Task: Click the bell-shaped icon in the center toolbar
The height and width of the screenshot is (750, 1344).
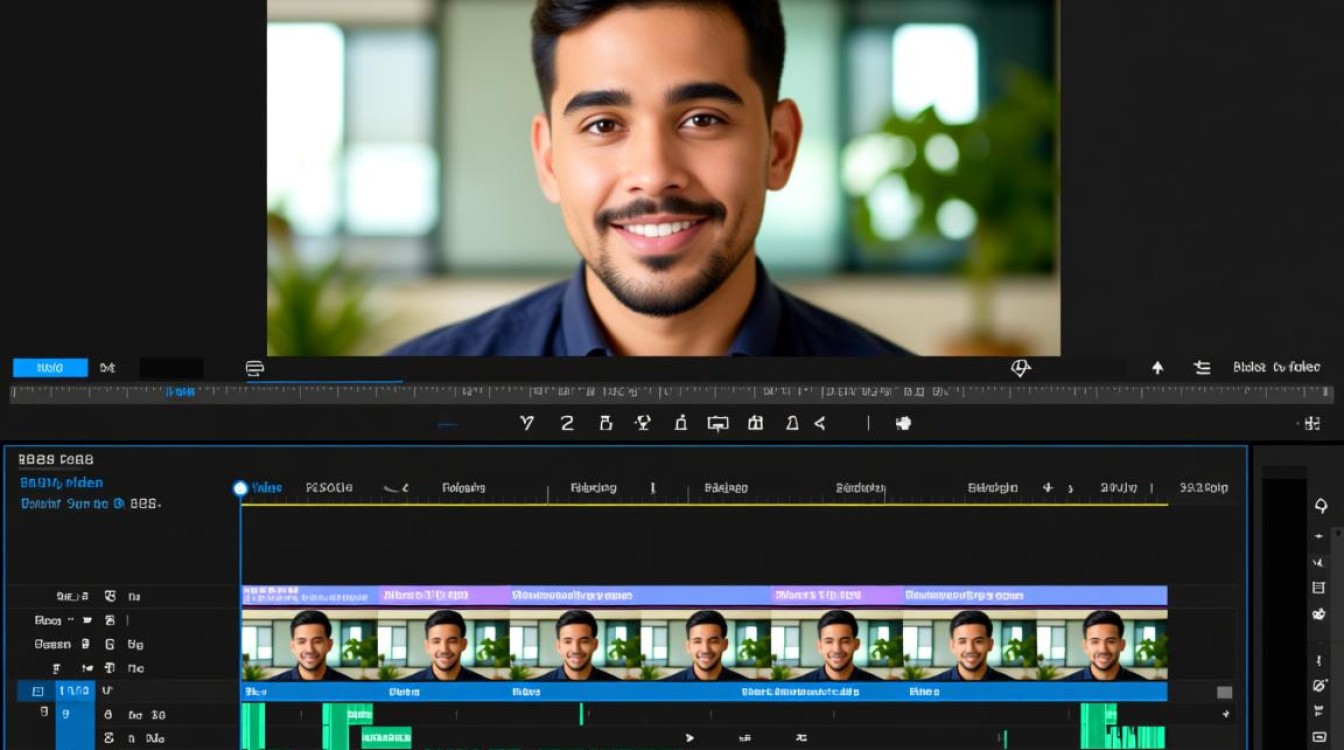Action: tap(792, 423)
